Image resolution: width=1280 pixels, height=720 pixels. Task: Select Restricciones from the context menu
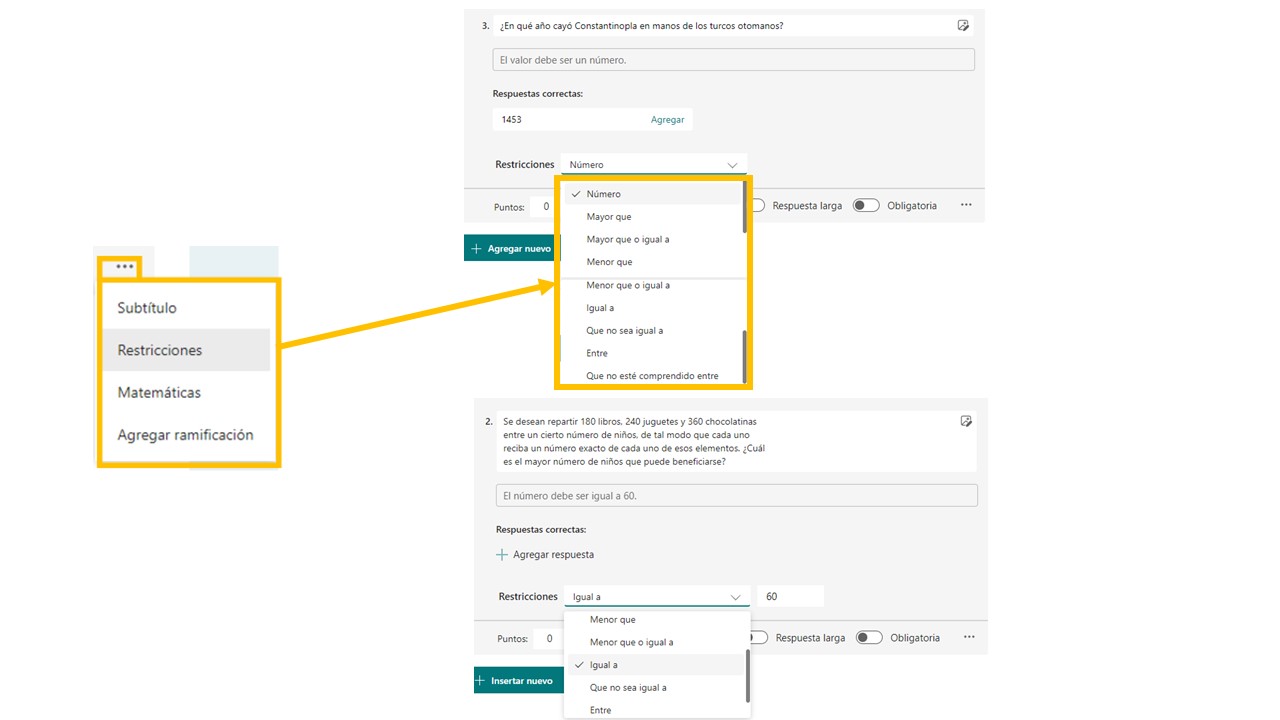coord(185,350)
